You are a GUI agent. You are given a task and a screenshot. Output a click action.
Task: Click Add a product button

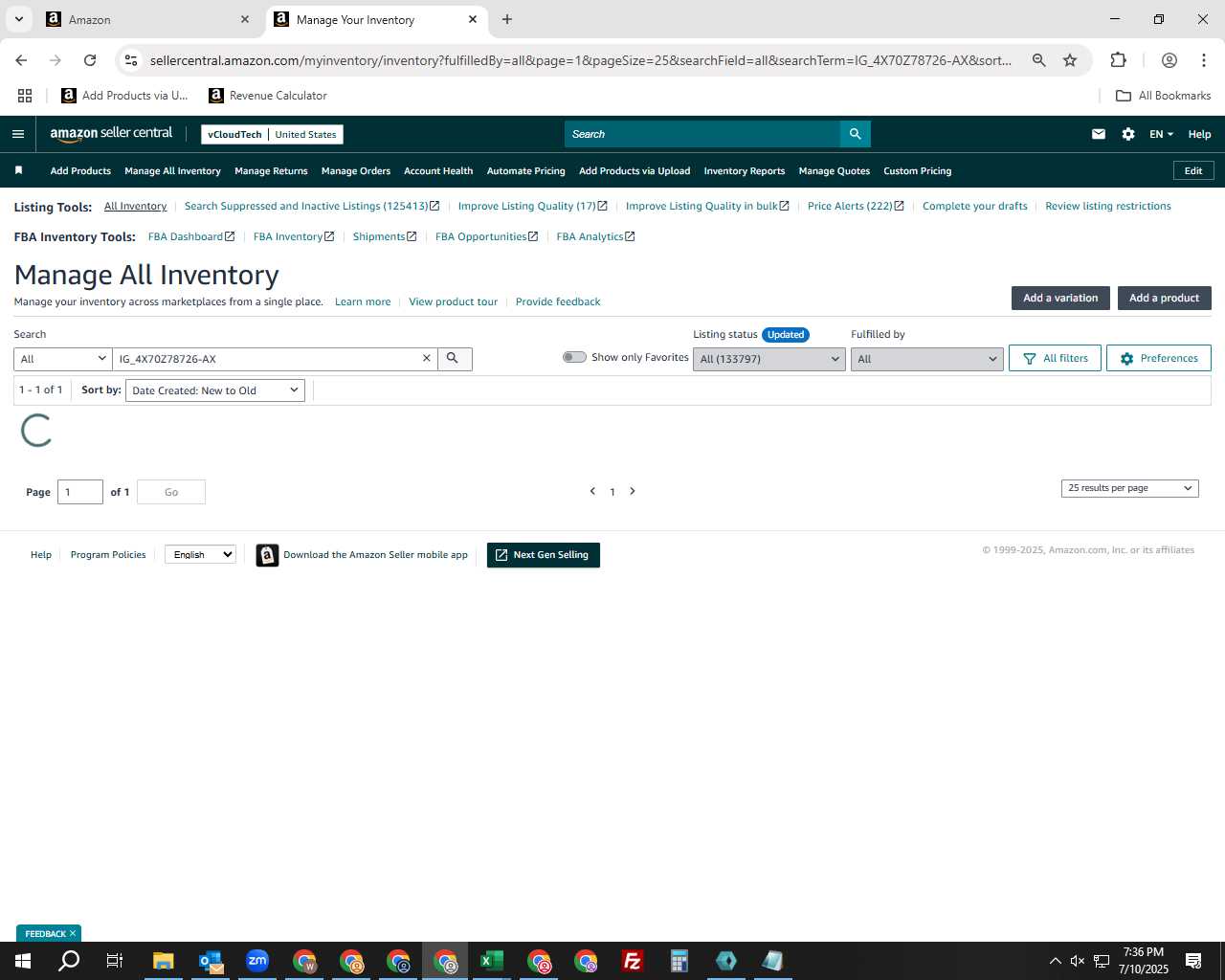point(1164,298)
